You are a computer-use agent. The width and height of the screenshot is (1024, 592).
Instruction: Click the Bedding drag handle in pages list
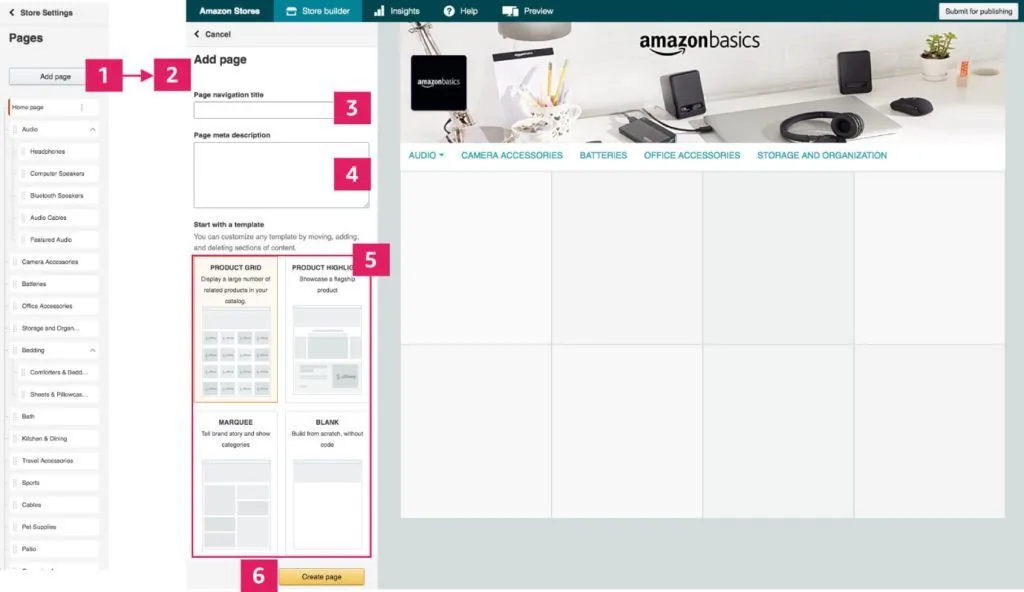pos(15,350)
